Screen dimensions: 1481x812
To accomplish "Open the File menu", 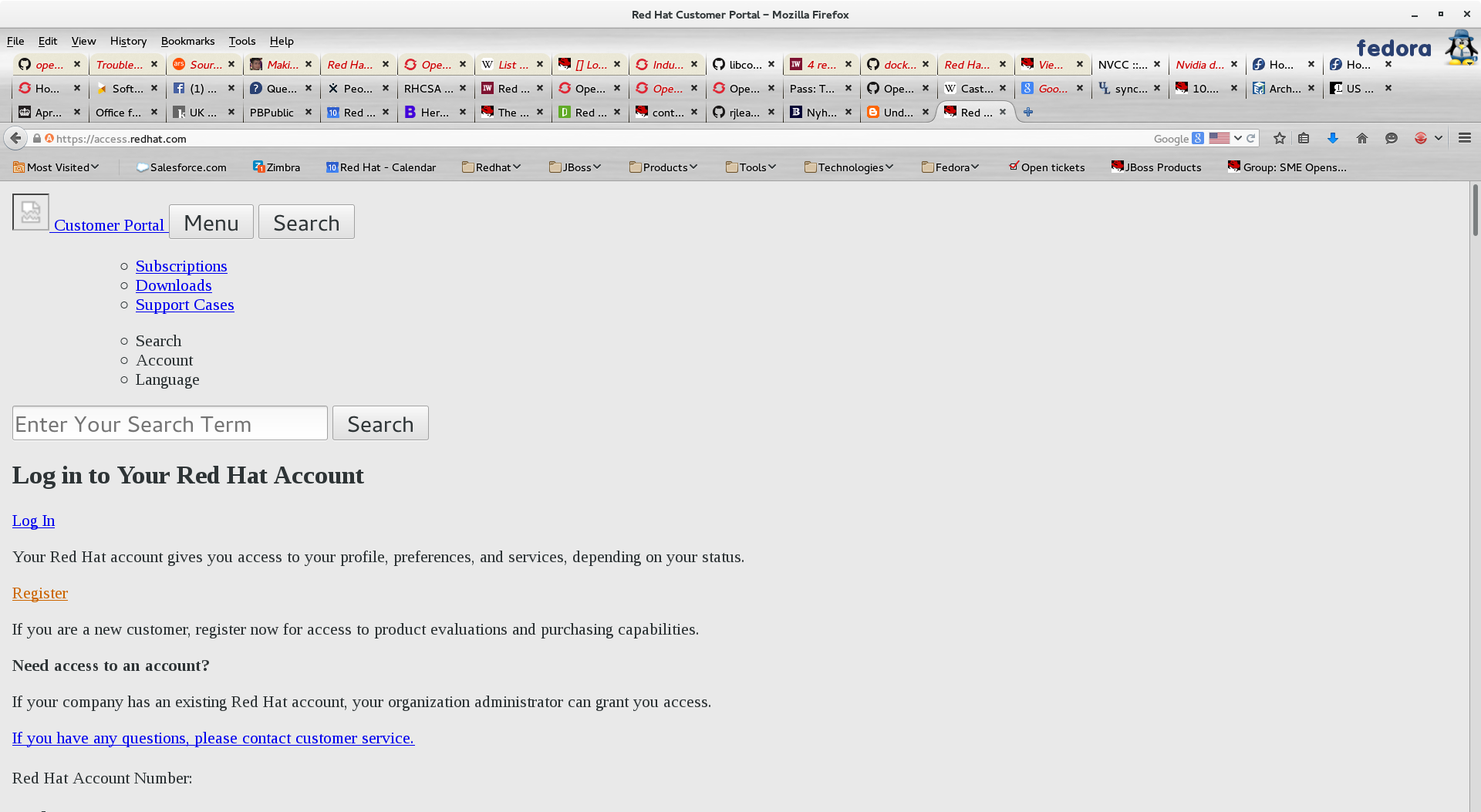I will click(15, 41).
